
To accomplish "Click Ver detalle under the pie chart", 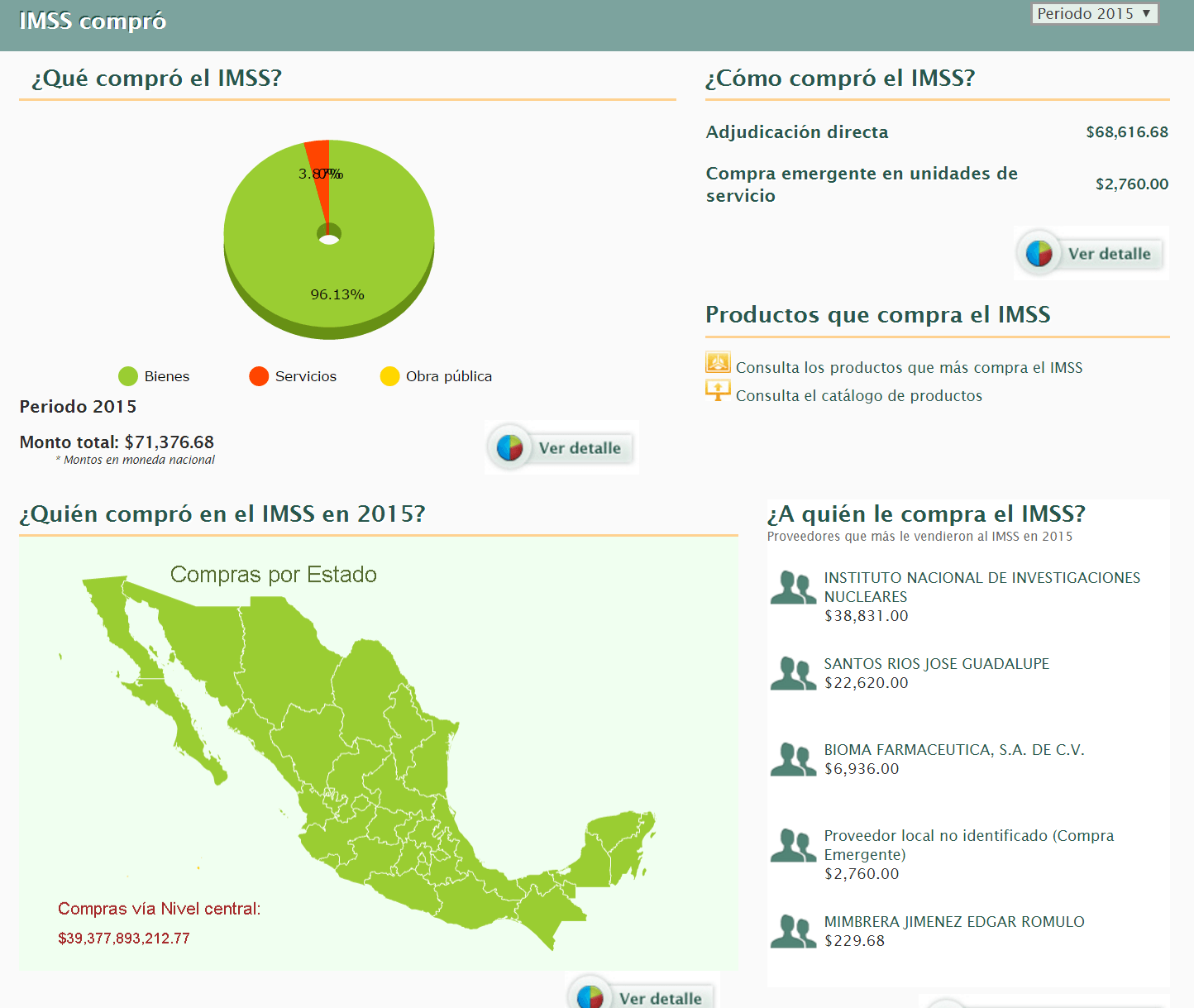I will coord(562,447).
